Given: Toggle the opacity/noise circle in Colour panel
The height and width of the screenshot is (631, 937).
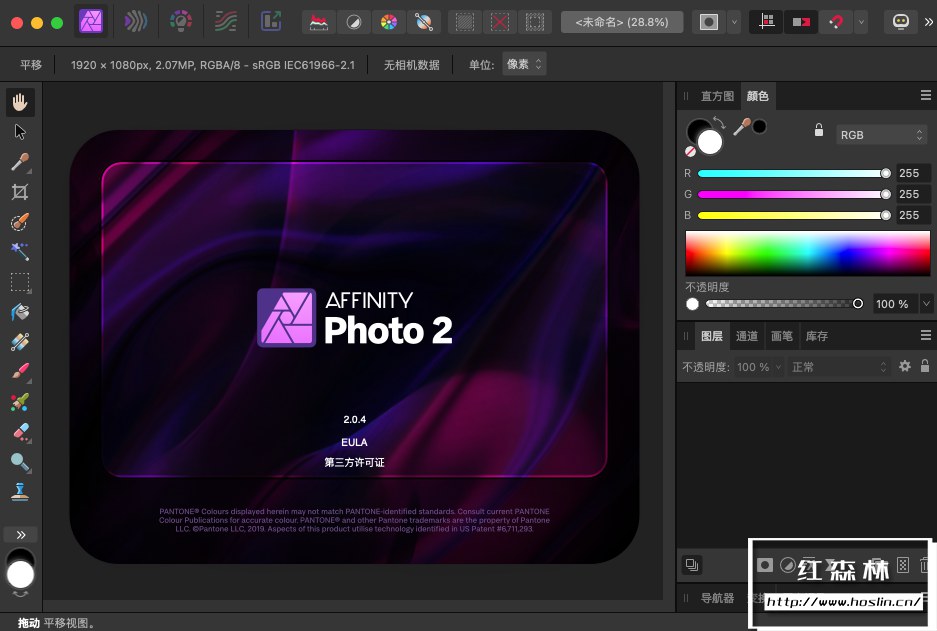Looking at the screenshot, I should tap(692, 304).
